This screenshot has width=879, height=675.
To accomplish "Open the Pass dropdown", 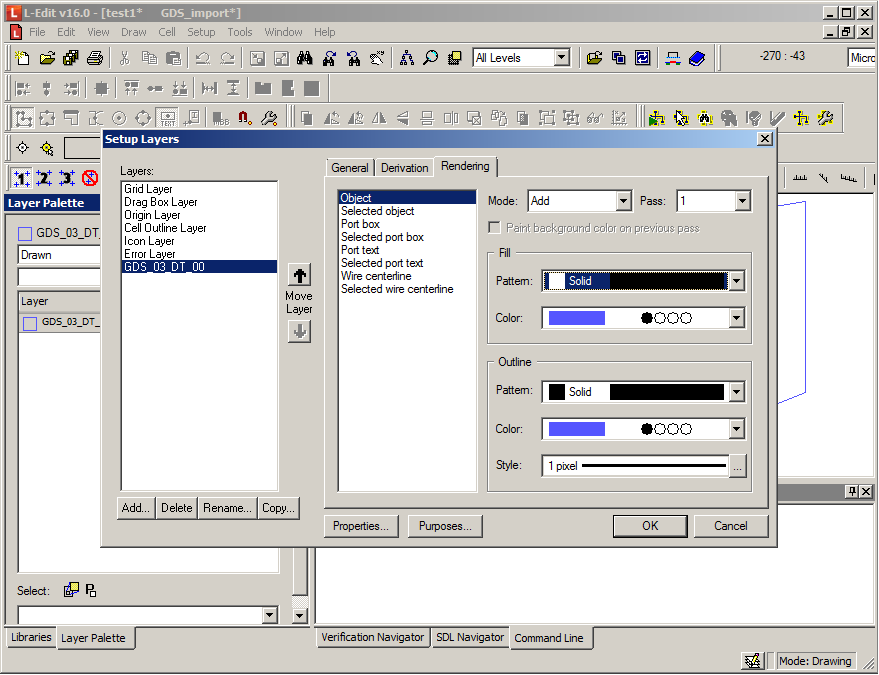I will pyautogui.click(x=741, y=201).
